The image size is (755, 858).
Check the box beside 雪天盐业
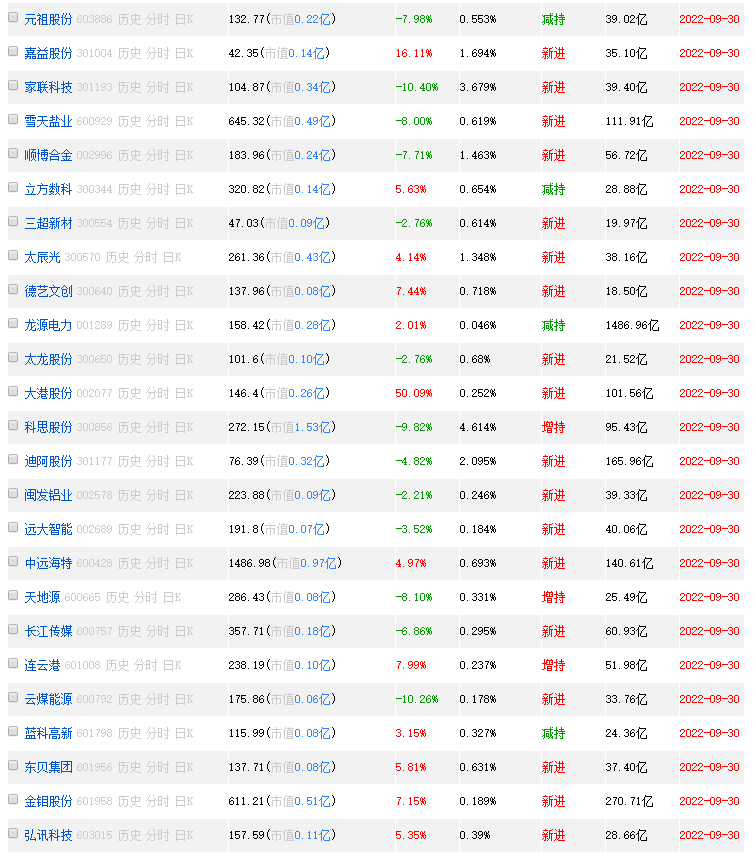pyautogui.click(x=13, y=119)
